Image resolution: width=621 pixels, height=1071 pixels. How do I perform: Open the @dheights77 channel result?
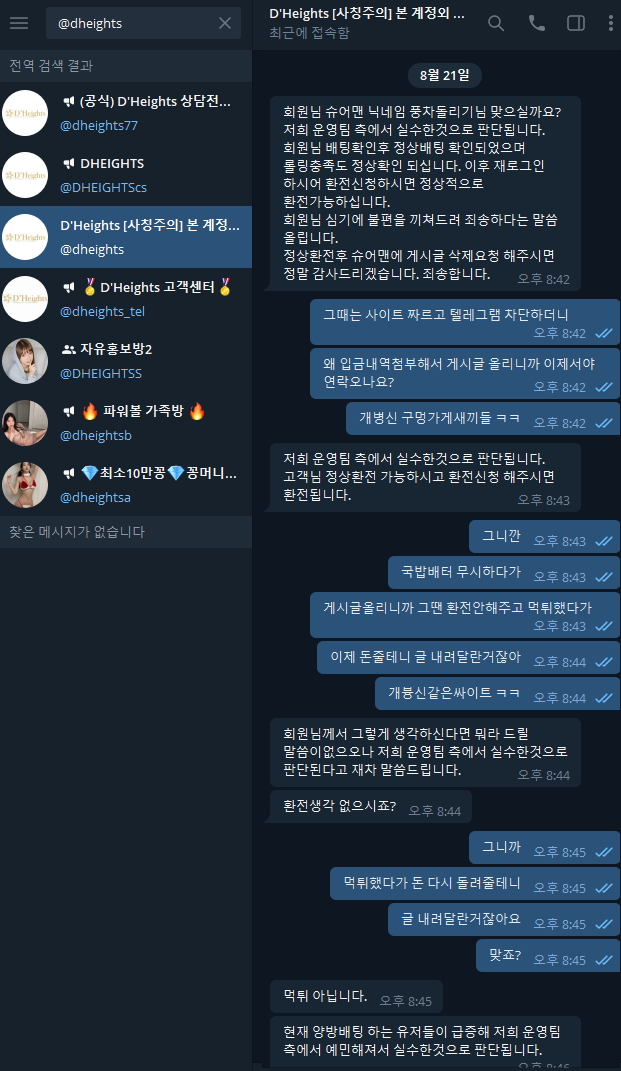tap(126, 113)
